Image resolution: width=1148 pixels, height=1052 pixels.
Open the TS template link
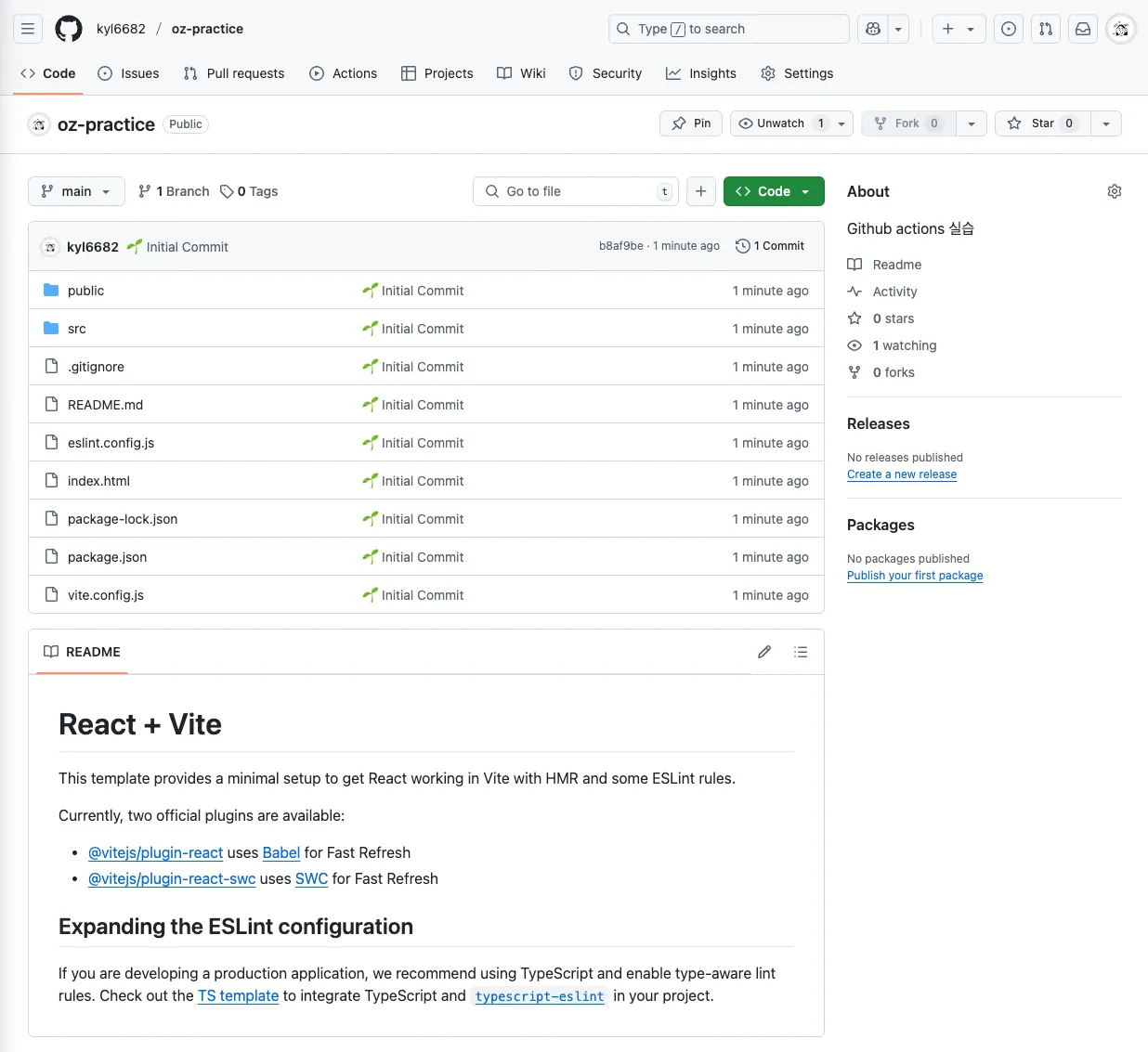(x=238, y=995)
